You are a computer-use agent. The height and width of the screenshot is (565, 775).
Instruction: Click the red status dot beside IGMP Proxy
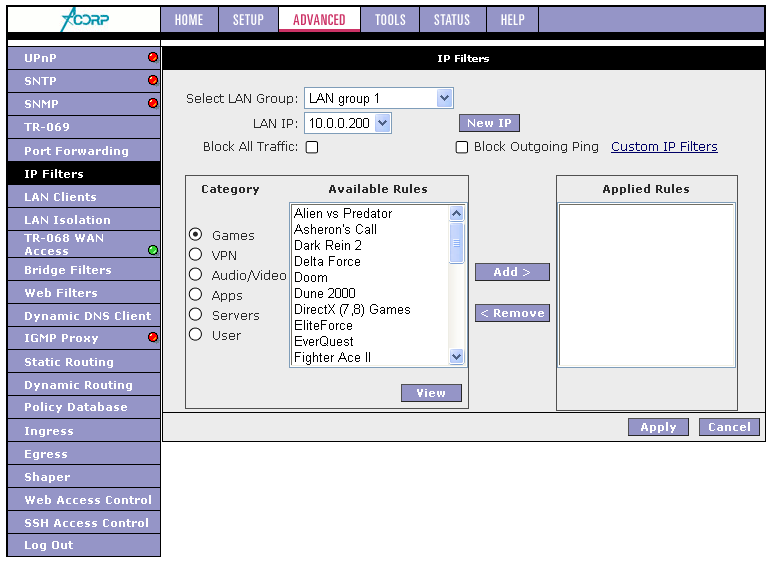tap(153, 337)
